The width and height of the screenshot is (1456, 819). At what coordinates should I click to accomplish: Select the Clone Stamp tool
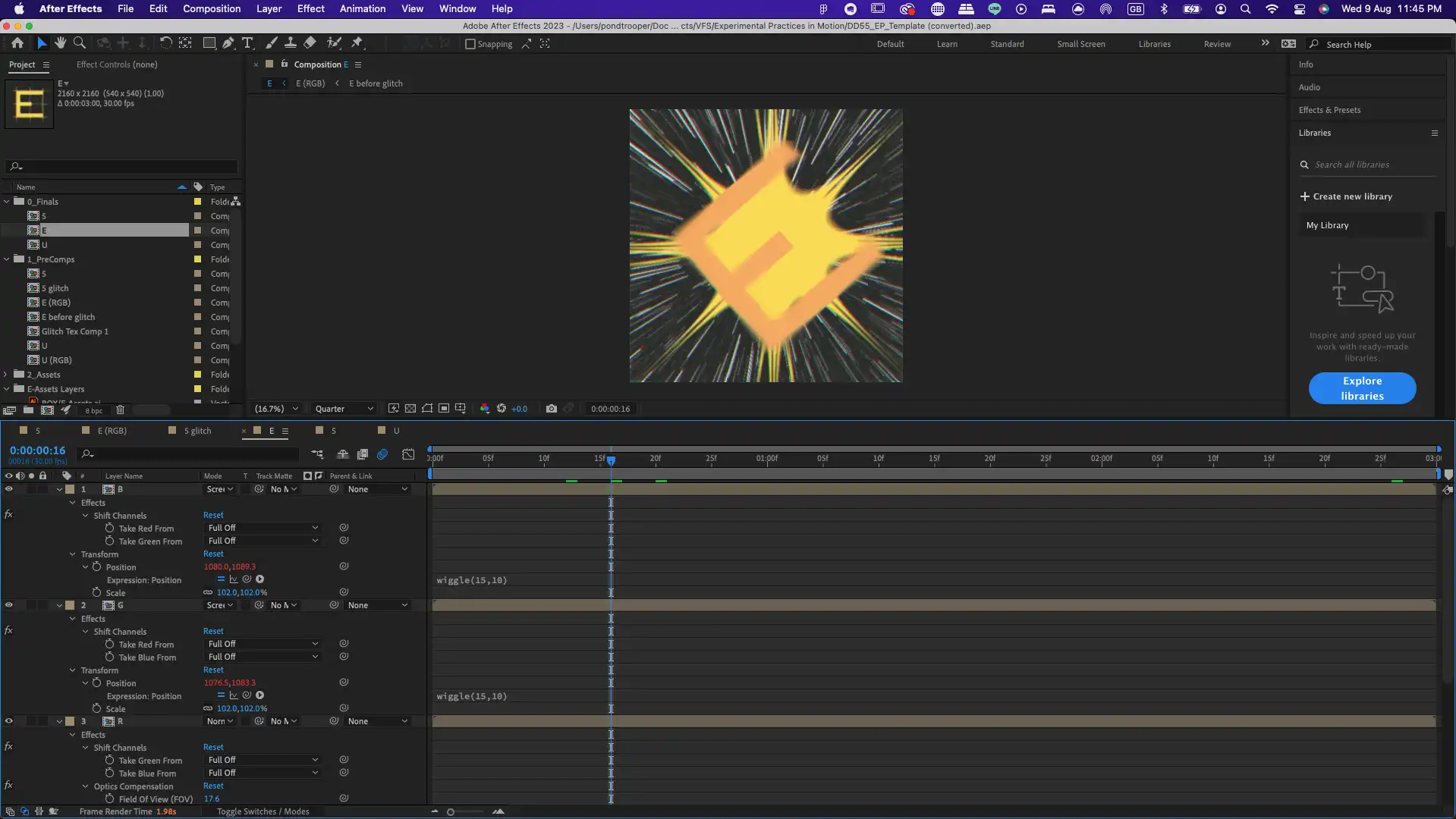click(290, 43)
